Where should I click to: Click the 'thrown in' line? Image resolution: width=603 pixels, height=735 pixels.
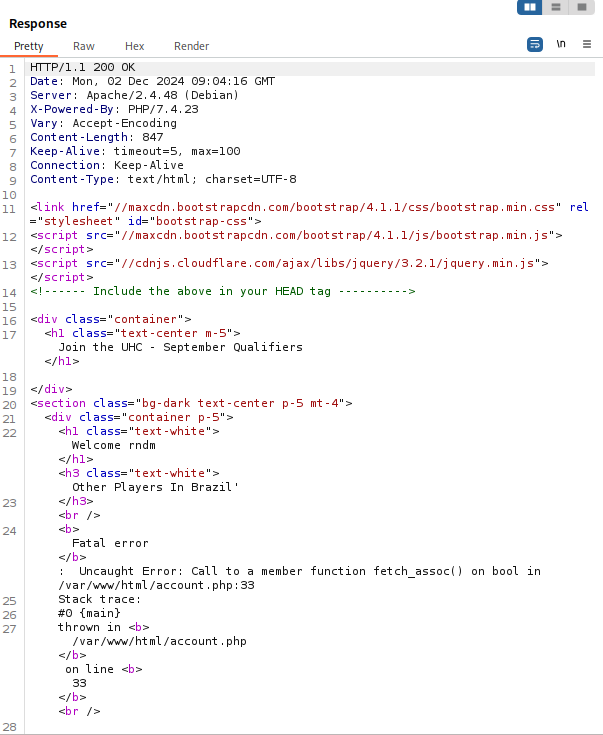[104, 627]
